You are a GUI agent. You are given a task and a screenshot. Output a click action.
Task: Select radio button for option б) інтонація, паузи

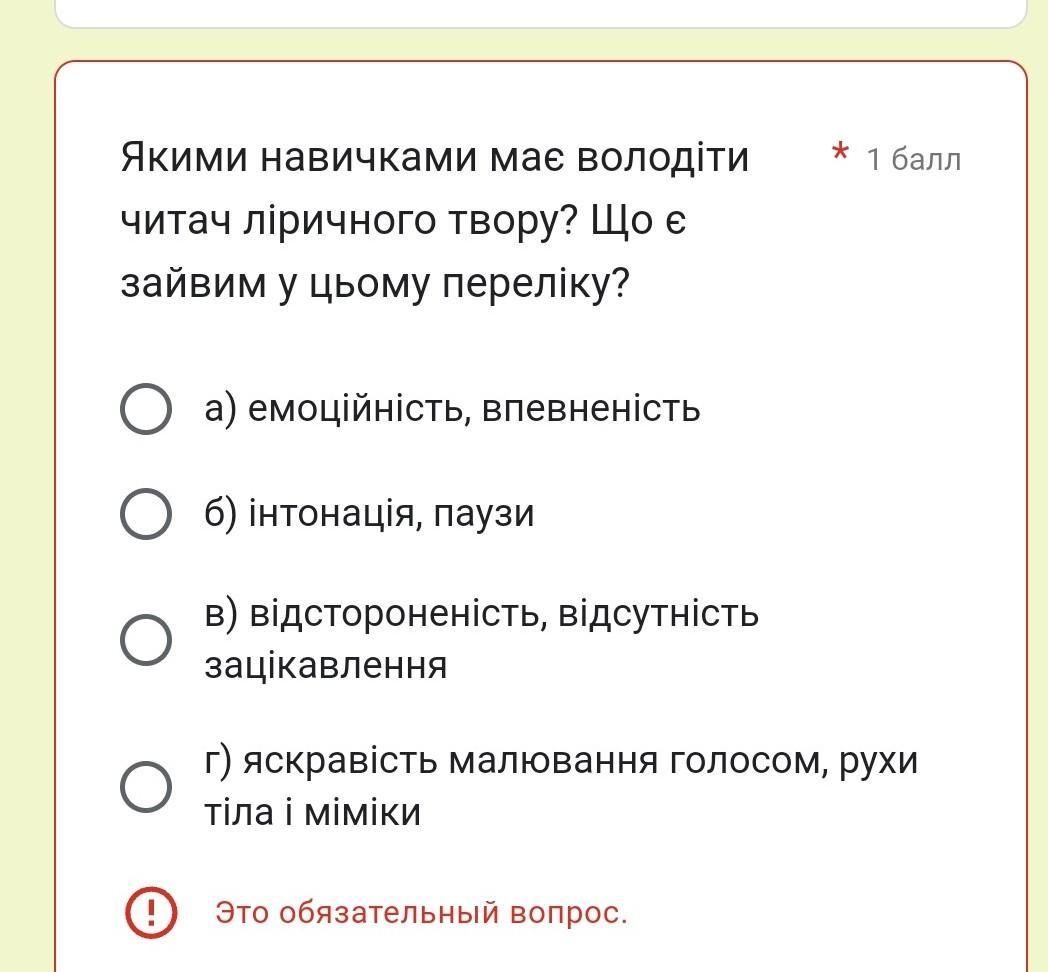click(146, 513)
